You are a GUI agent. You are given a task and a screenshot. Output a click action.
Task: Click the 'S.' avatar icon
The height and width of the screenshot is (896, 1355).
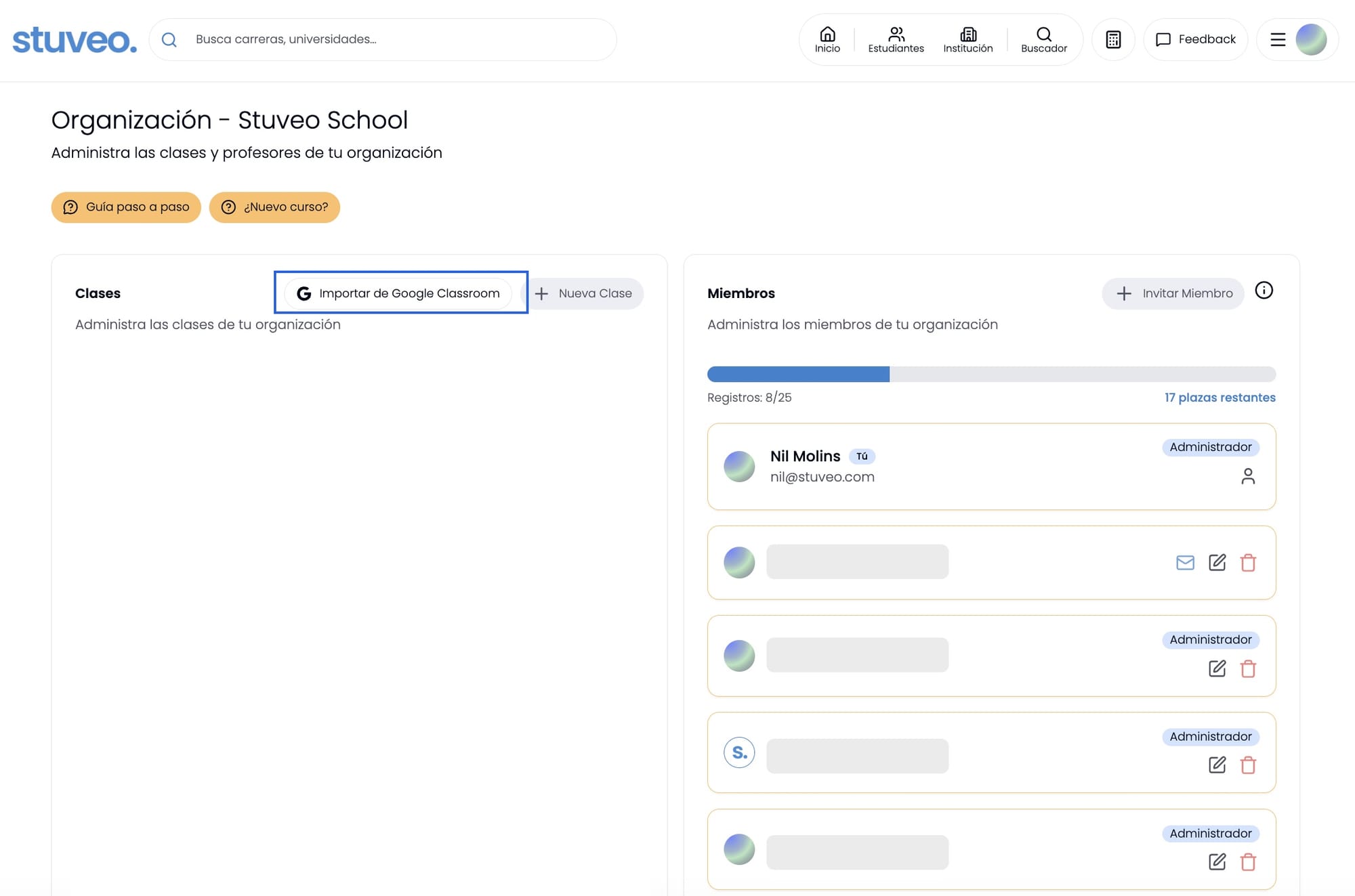tap(739, 752)
